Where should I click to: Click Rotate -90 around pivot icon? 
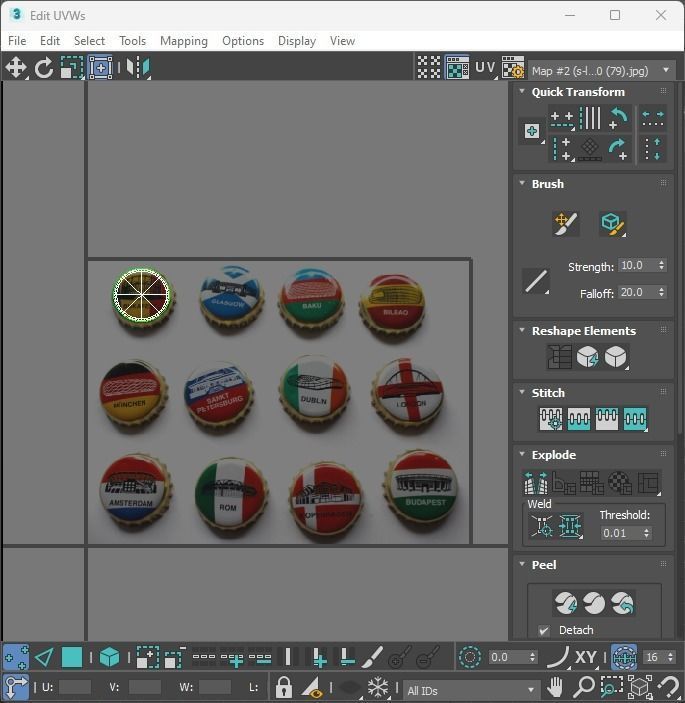coord(619,119)
